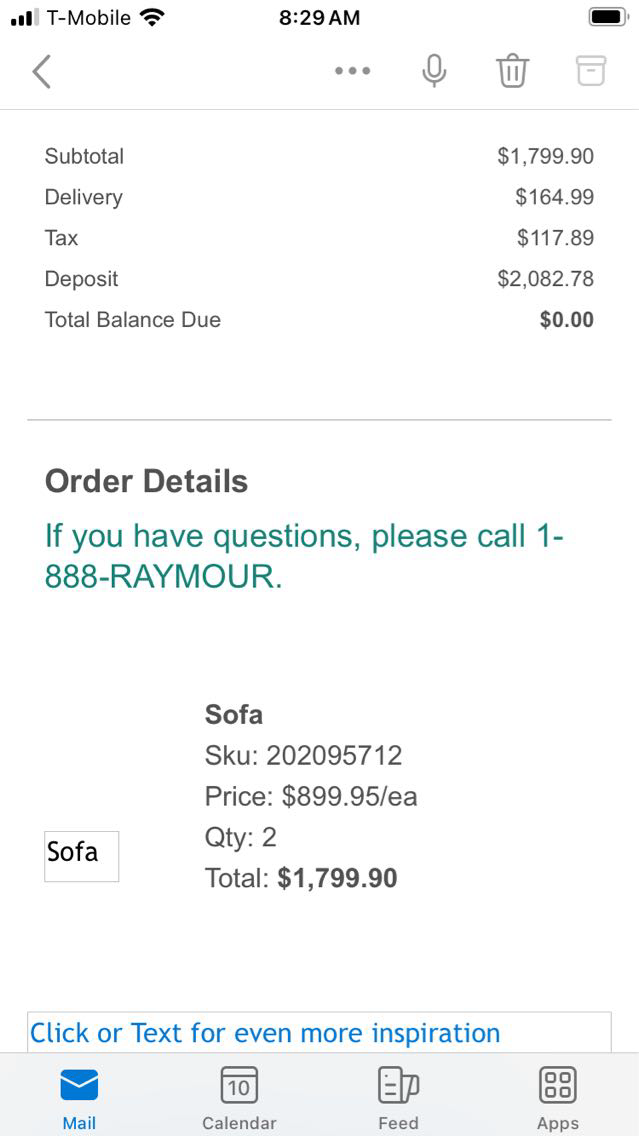
Task: Tap the microphone dictation icon
Action: click(x=434, y=71)
